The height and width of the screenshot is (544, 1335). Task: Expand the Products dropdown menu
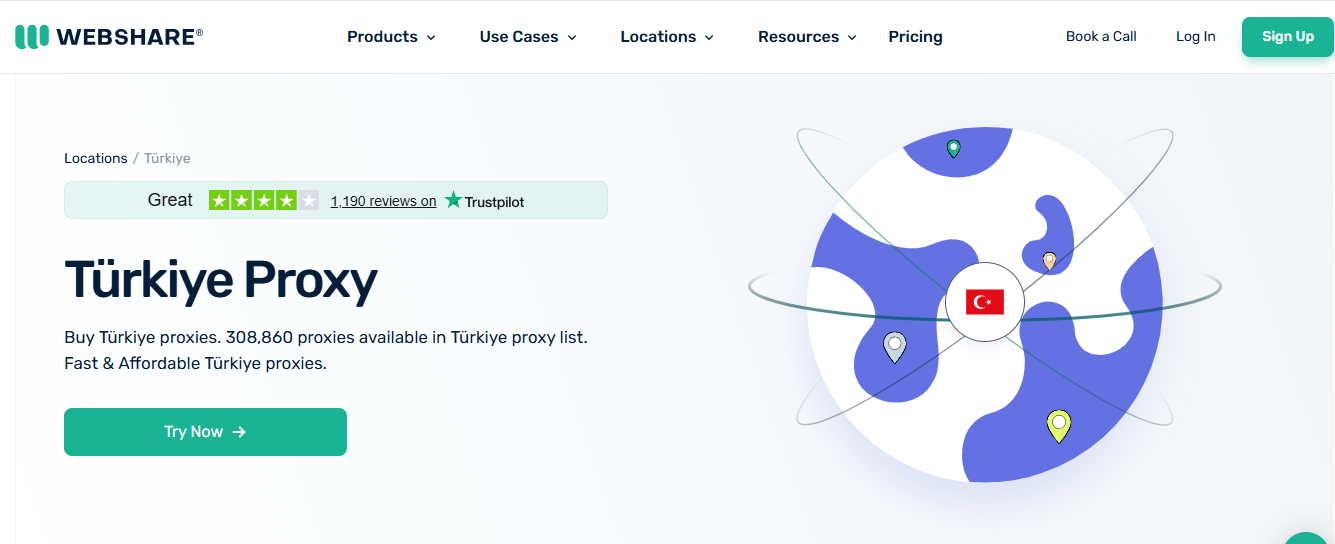click(392, 37)
